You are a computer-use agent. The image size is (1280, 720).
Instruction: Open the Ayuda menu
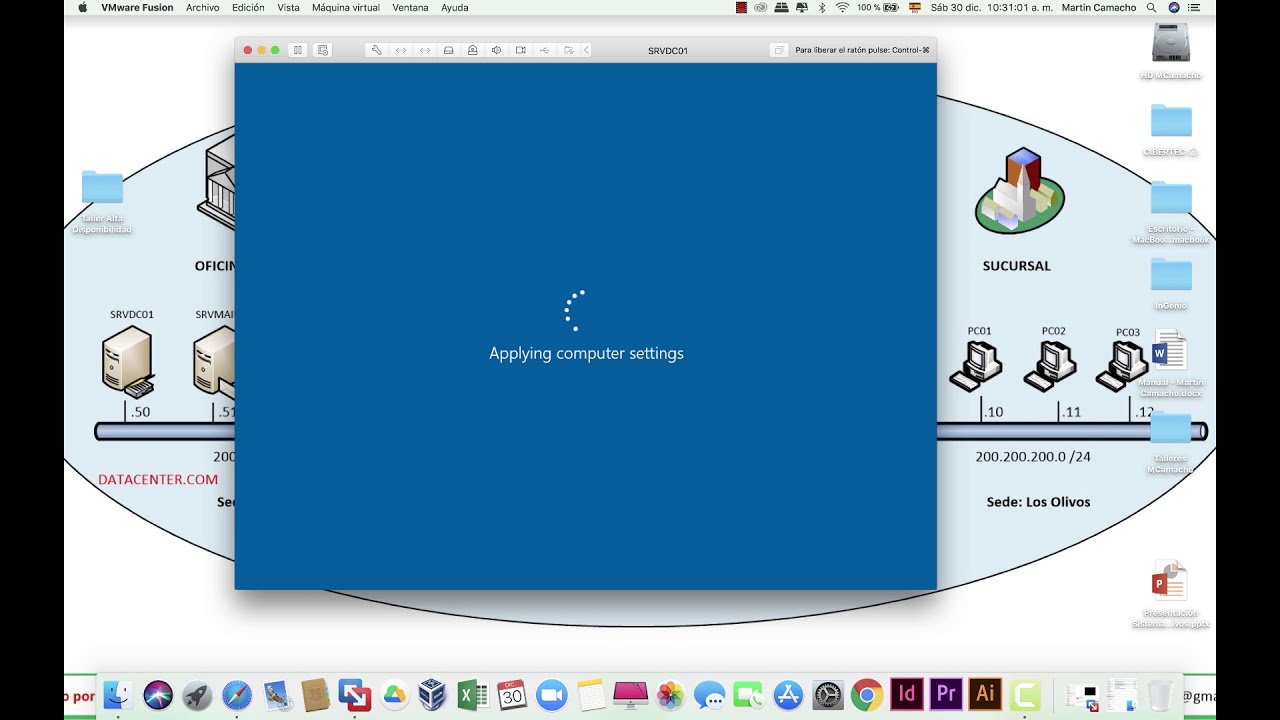point(455,7)
